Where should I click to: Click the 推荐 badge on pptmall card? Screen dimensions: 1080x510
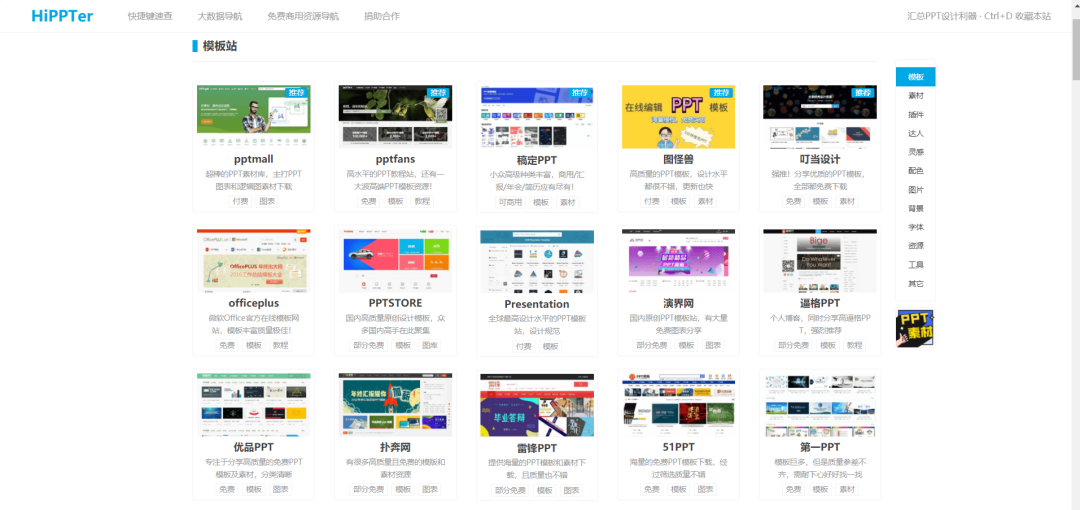coord(296,92)
